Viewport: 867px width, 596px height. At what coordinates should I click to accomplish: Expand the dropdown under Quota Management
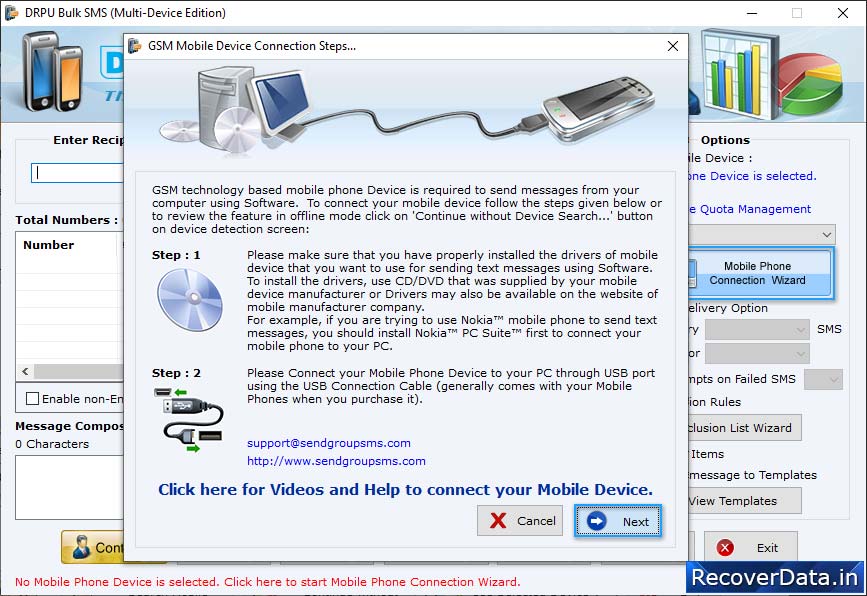[761, 234]
